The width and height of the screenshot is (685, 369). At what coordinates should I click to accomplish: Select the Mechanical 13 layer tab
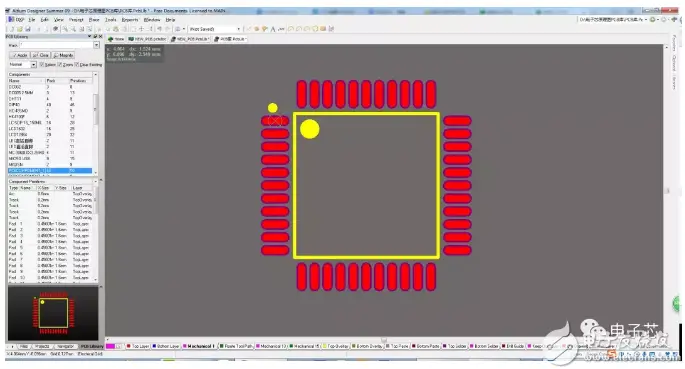coord(271,346)
